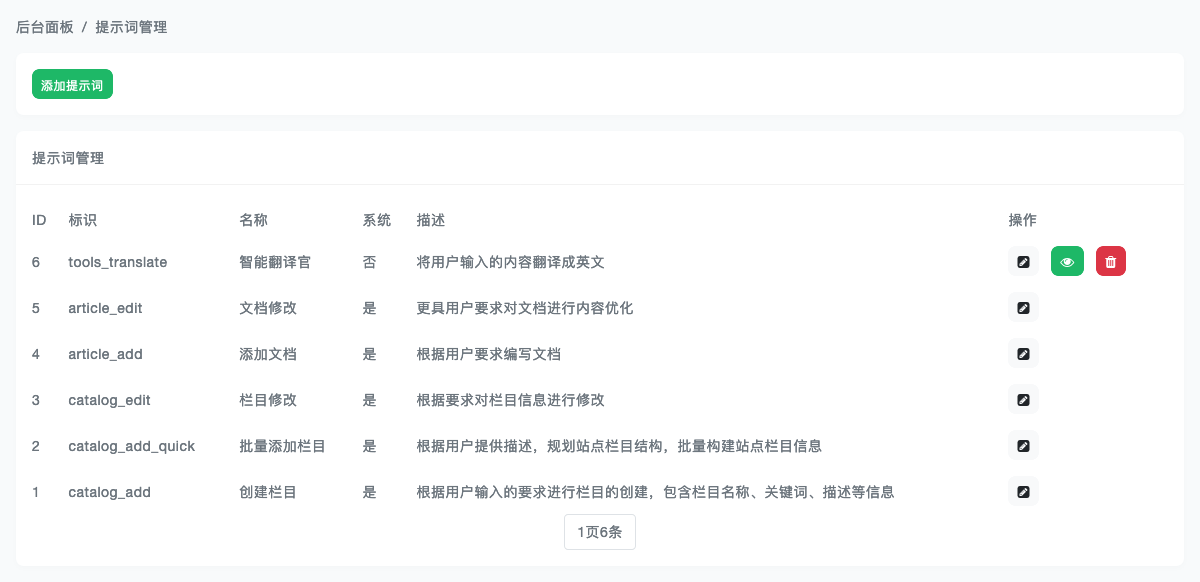1200x582 pixels.
Task: Select the catalog_add_quick identifier cell
Action: [x=132, y=446]
